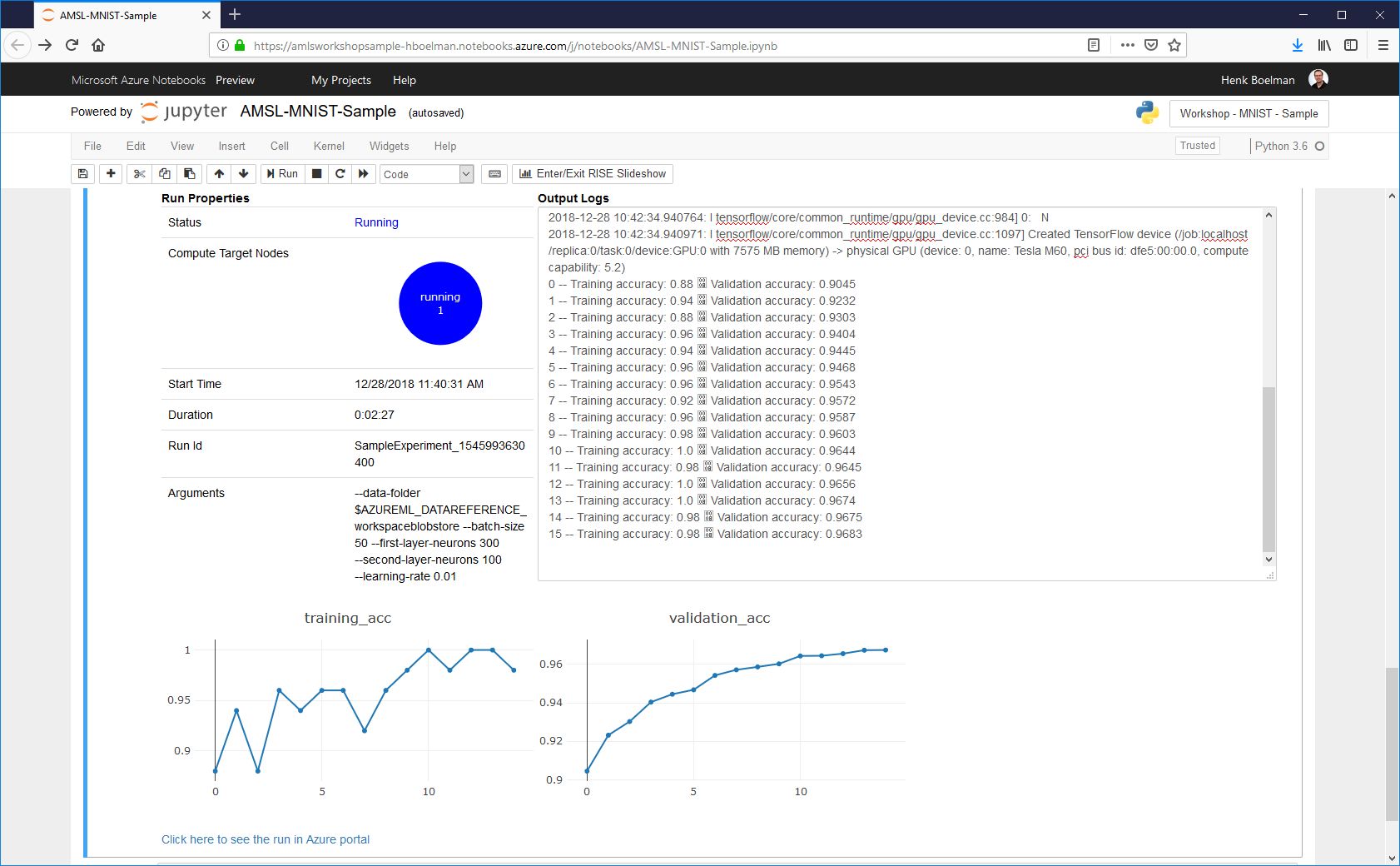Go to browser home page icon
Screen dimensions: 1400x866
click(98, 45)
